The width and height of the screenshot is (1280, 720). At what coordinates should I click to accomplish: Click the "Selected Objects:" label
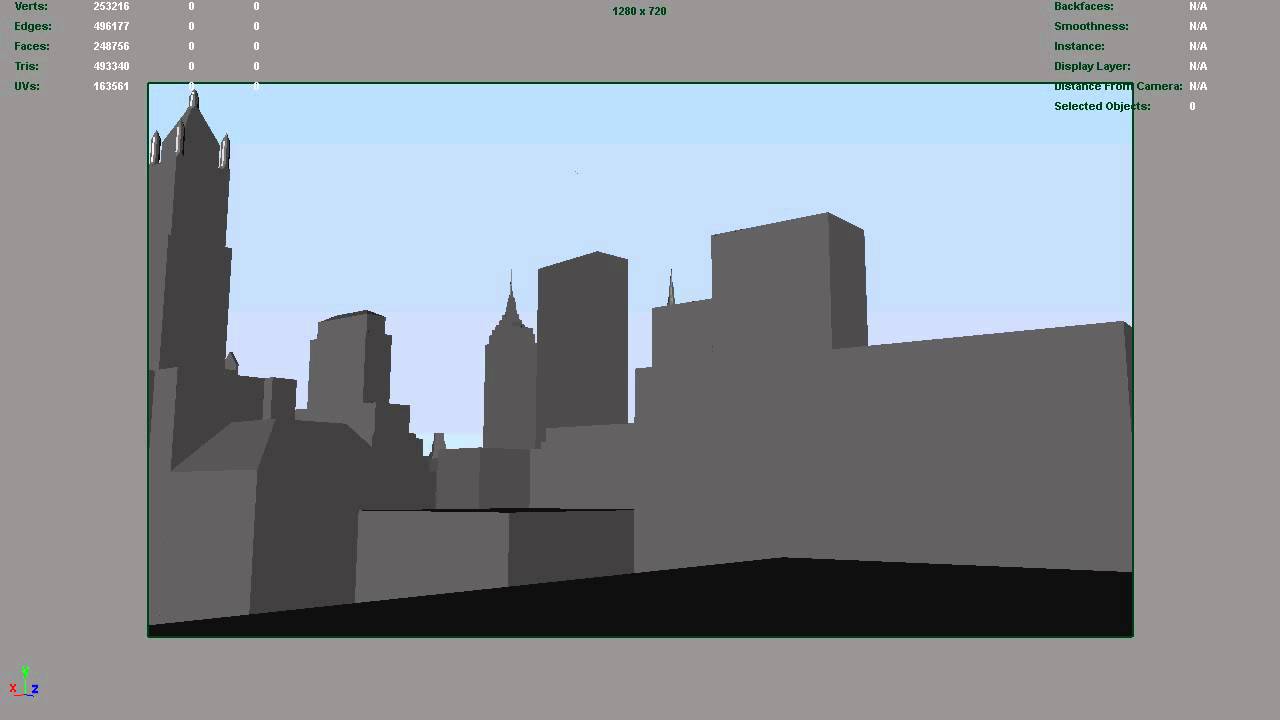[1102, 106]
